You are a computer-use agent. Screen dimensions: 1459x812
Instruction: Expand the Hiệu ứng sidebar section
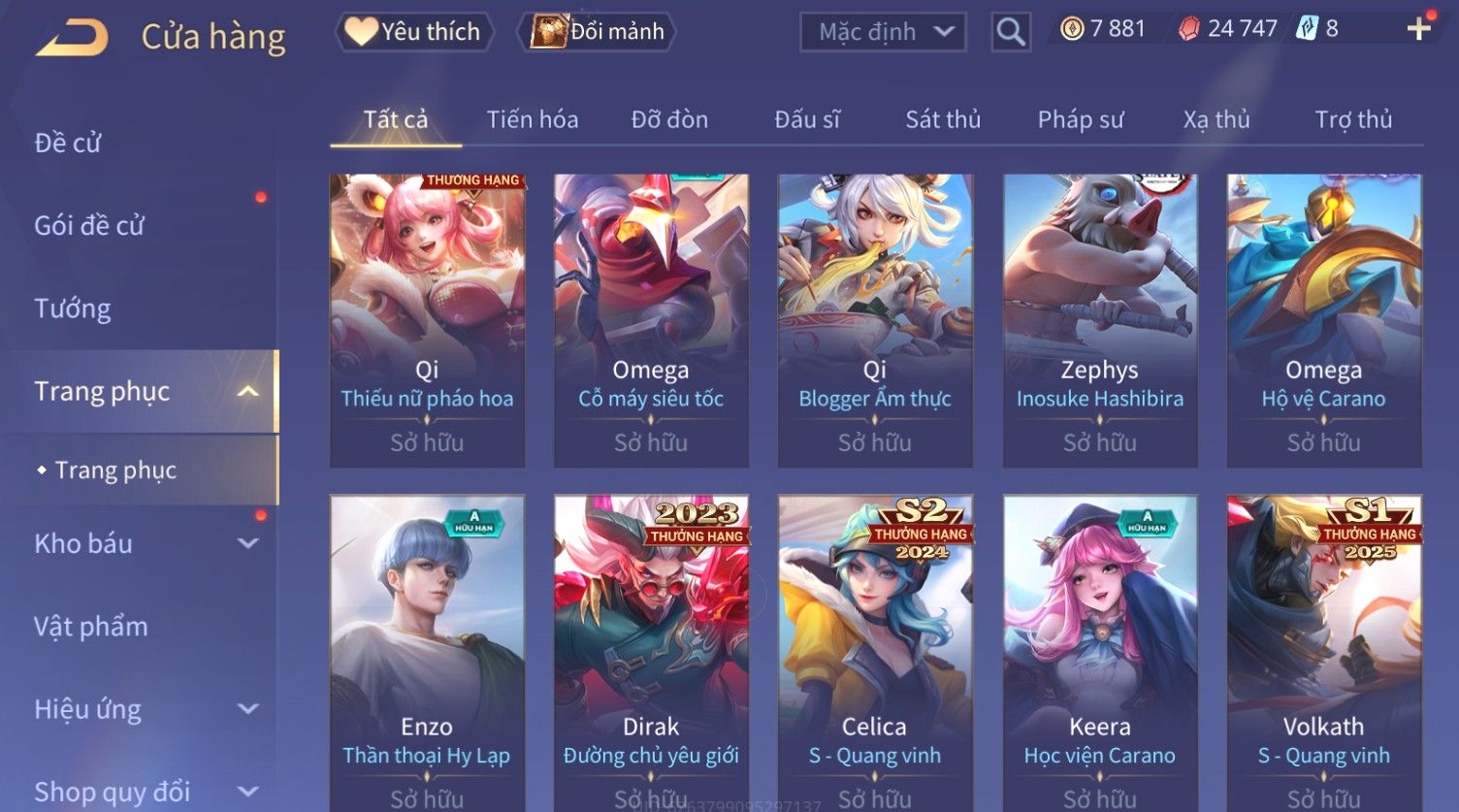pos(248,709)
